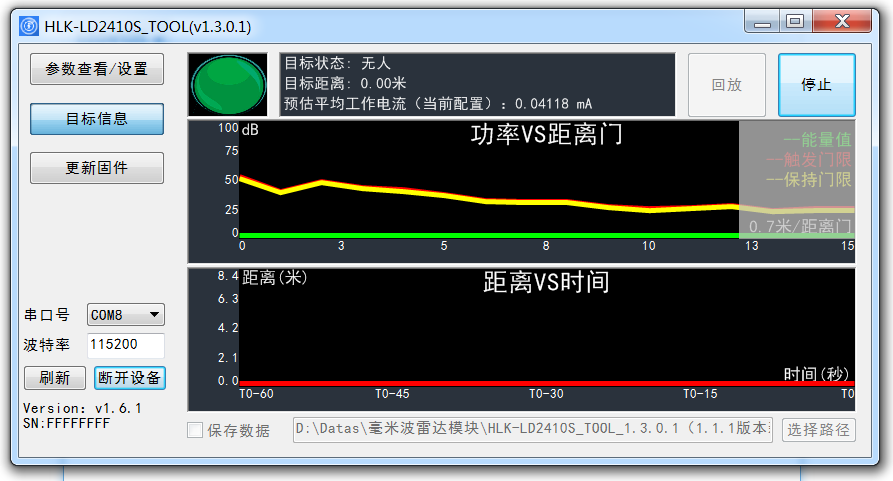Click the data save path text field
The image size is (893, 481).
pos(532,429)
